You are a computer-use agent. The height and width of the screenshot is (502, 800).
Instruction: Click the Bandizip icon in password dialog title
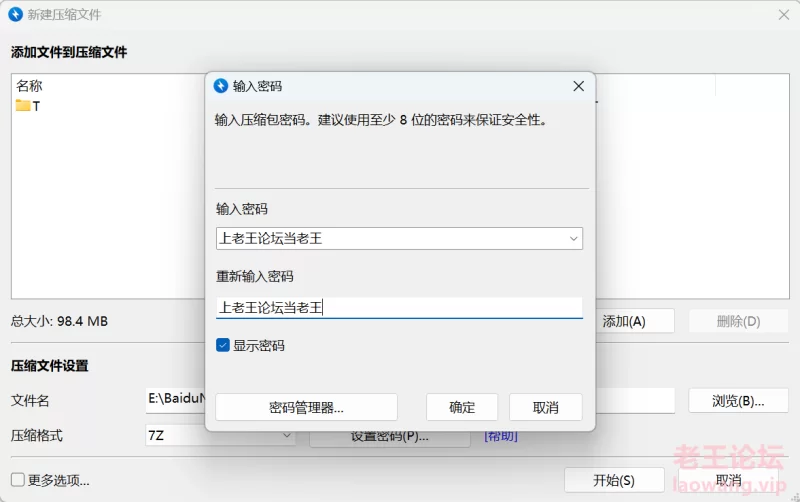coord(221,86)
